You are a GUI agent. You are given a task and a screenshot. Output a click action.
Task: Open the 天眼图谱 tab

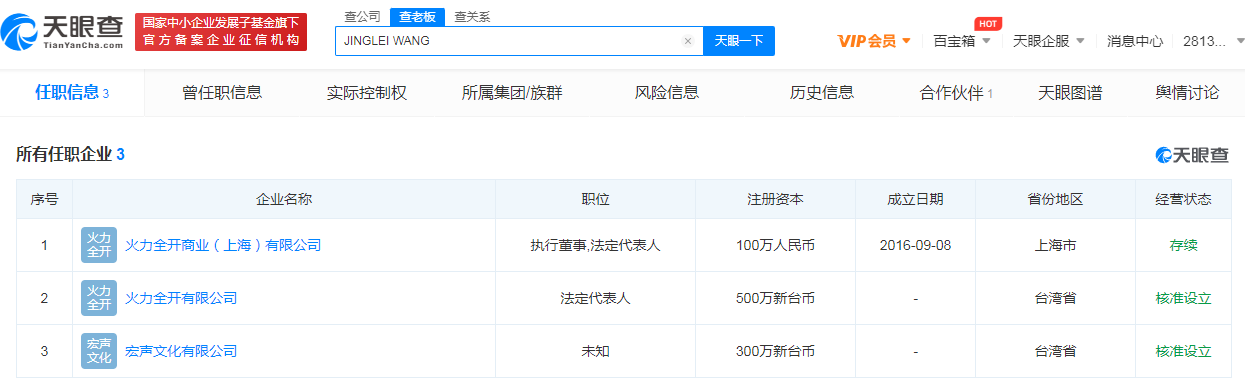(x=1070, y=93)
